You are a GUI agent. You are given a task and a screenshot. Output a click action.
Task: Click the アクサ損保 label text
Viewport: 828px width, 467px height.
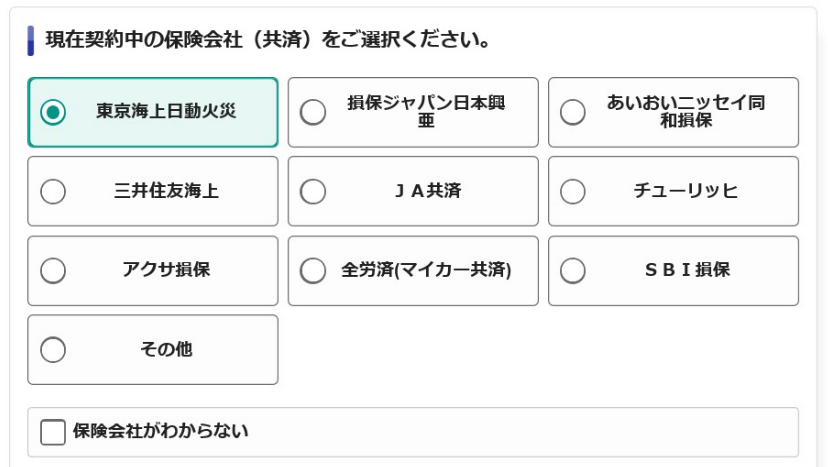pos(166,270)
